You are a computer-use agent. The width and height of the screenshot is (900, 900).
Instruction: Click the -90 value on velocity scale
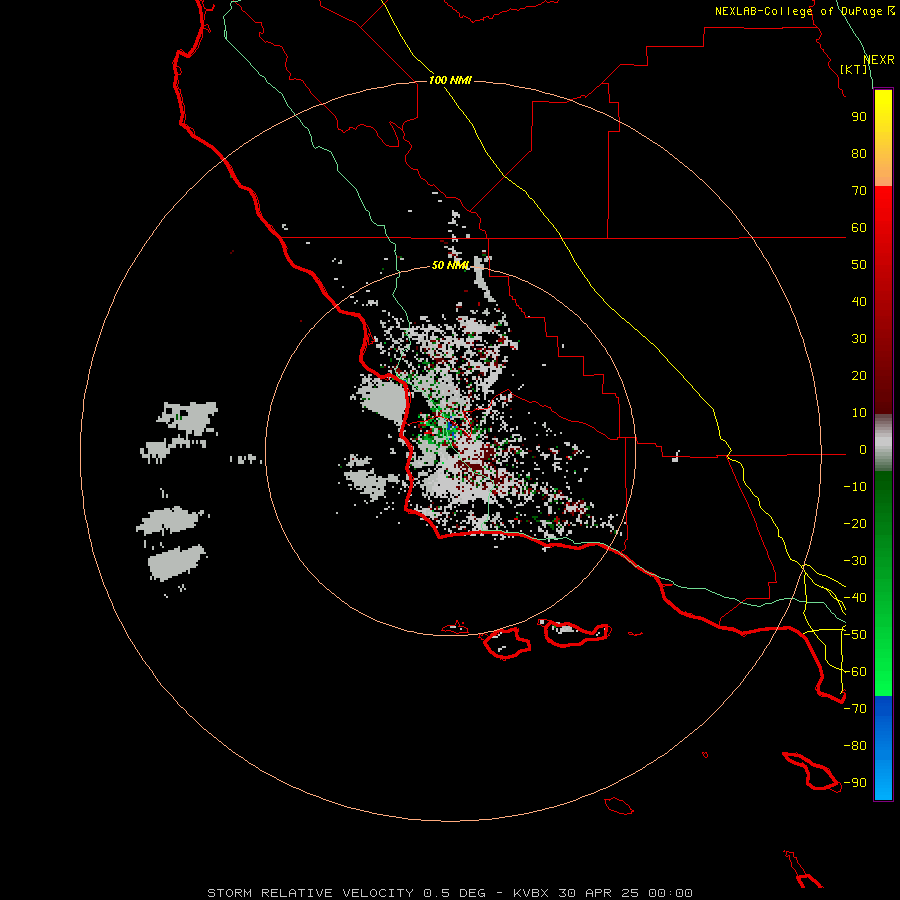[x=855, y=783]
